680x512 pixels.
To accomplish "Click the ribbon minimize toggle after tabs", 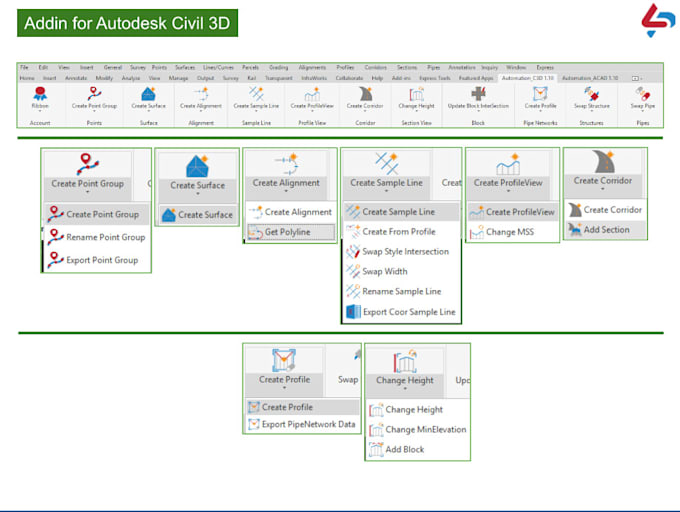I will 636,78.
